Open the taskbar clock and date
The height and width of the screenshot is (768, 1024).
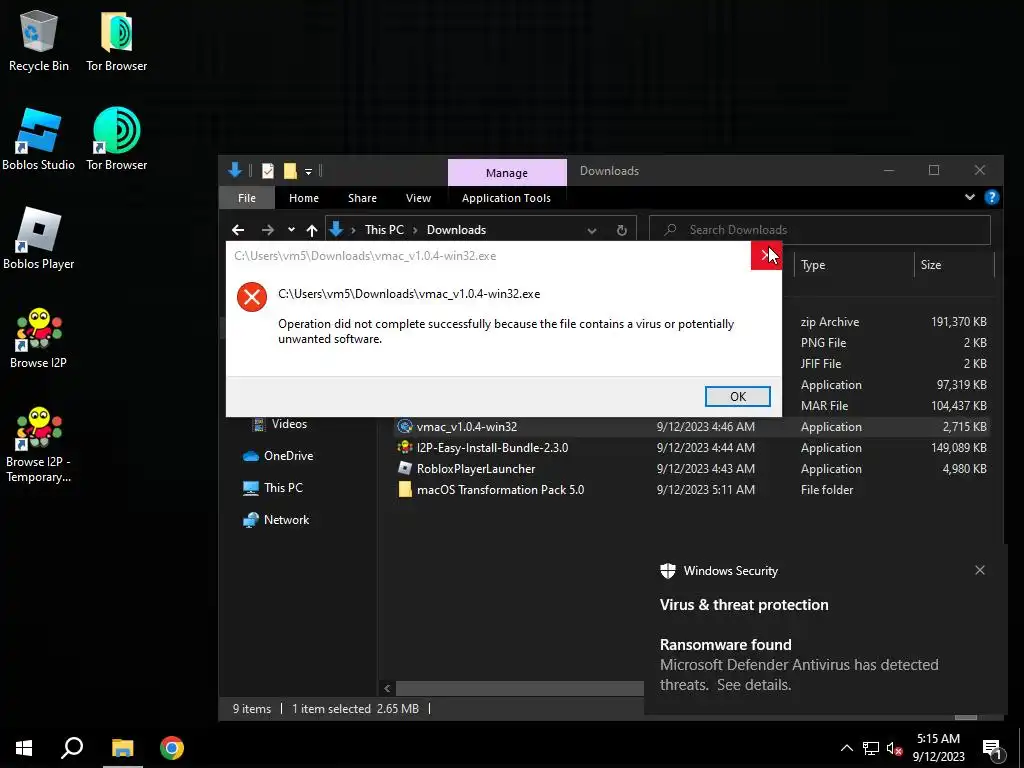pyautogui.click(x=938, y=748)
